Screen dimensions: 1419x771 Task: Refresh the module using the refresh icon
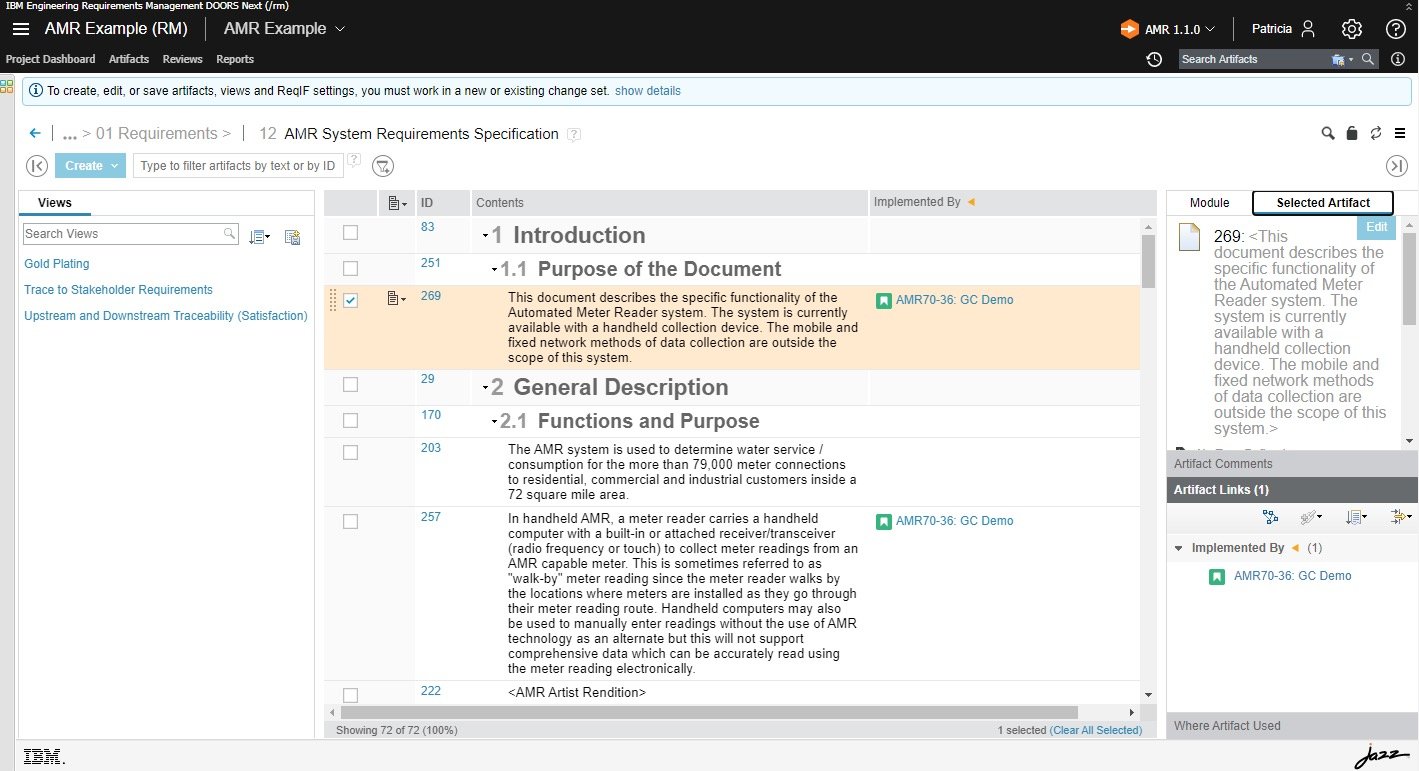coord(1376,133)
